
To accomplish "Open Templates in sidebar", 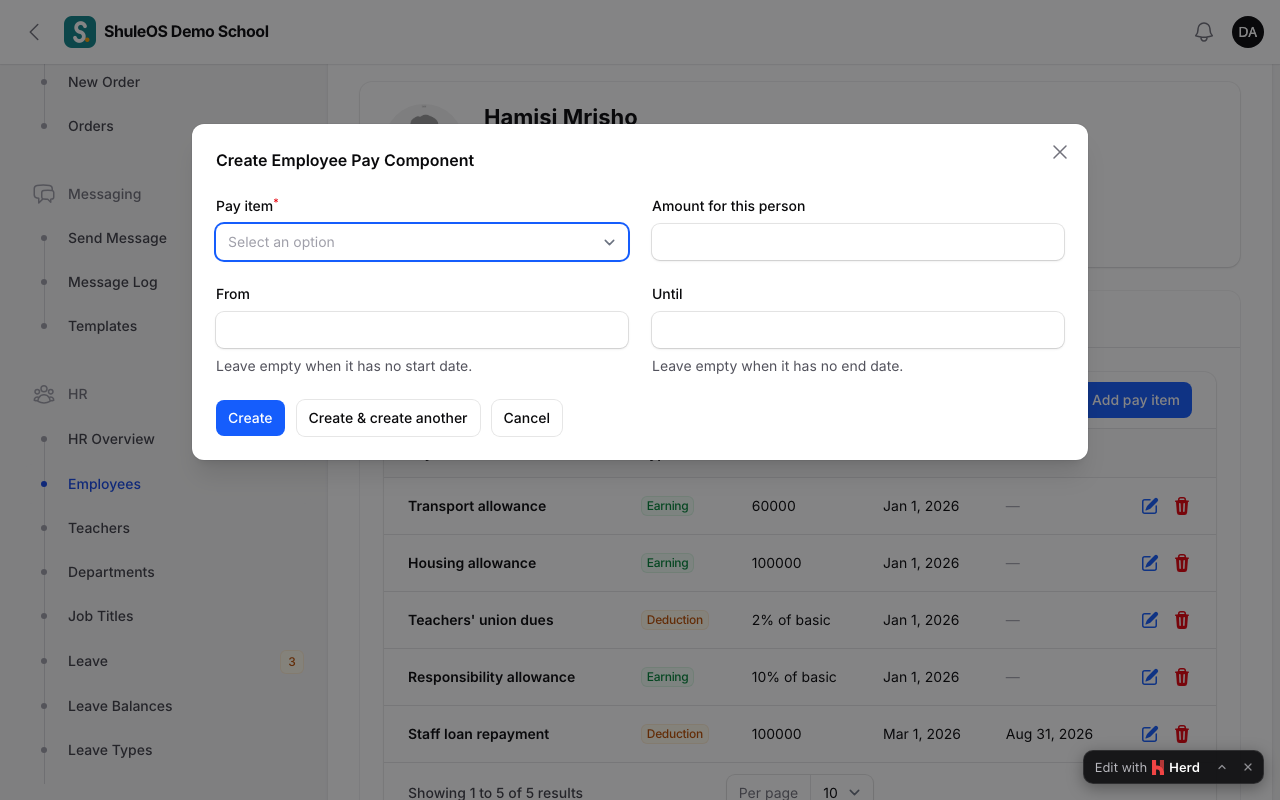I will pos(102,326).
